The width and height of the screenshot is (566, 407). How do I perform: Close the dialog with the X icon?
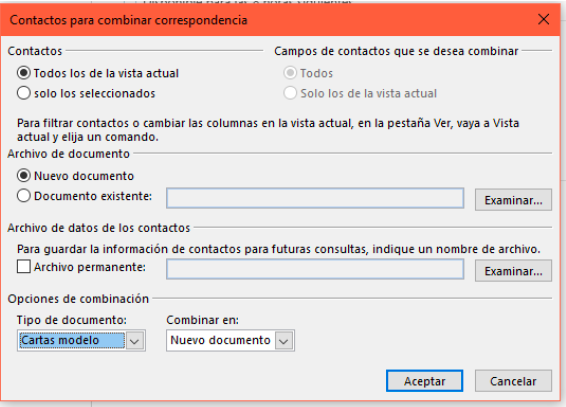(x=544, y=19)
